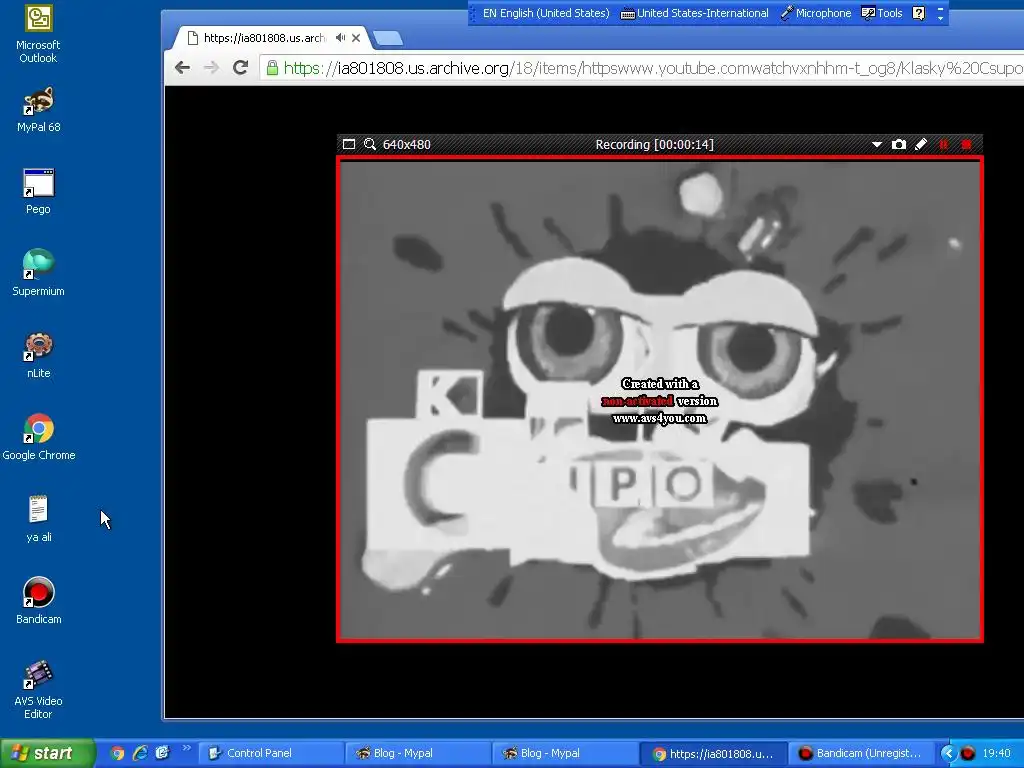Screen dimensions: 1024x768
Task: Open the Microsoft Outlook desktop icon
Action: (38, 34)
